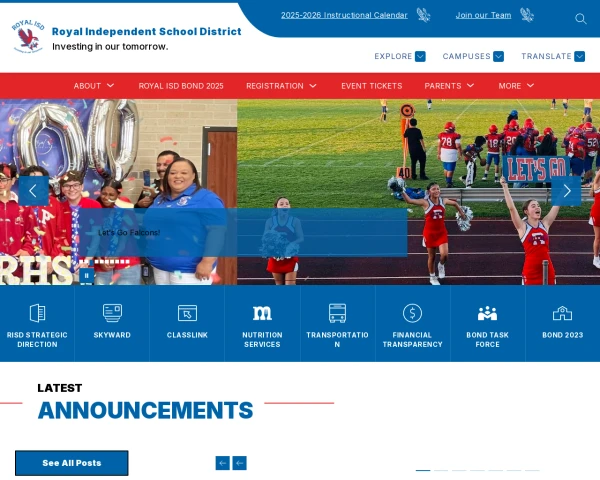
Task: Pause the hero slideshow
Action: [86, 276]
